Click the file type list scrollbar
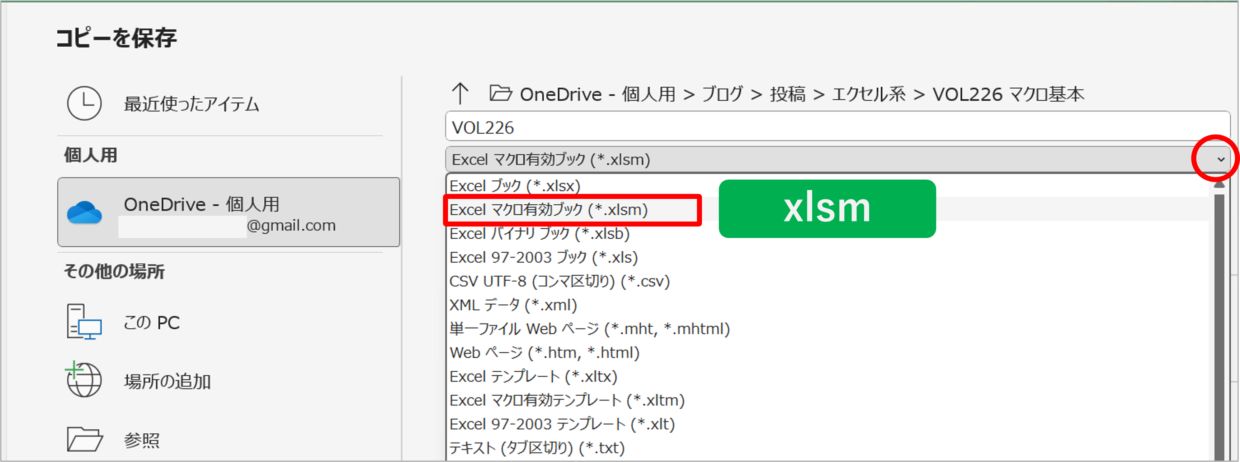The height and width of the screenshot is (462, 1240). pos(1219,325)
